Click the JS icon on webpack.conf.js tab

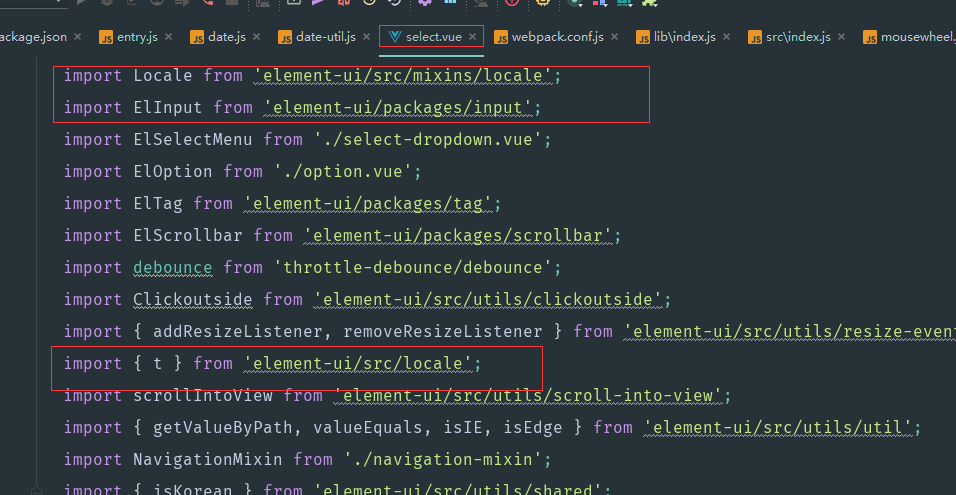[x=501, y=38]
